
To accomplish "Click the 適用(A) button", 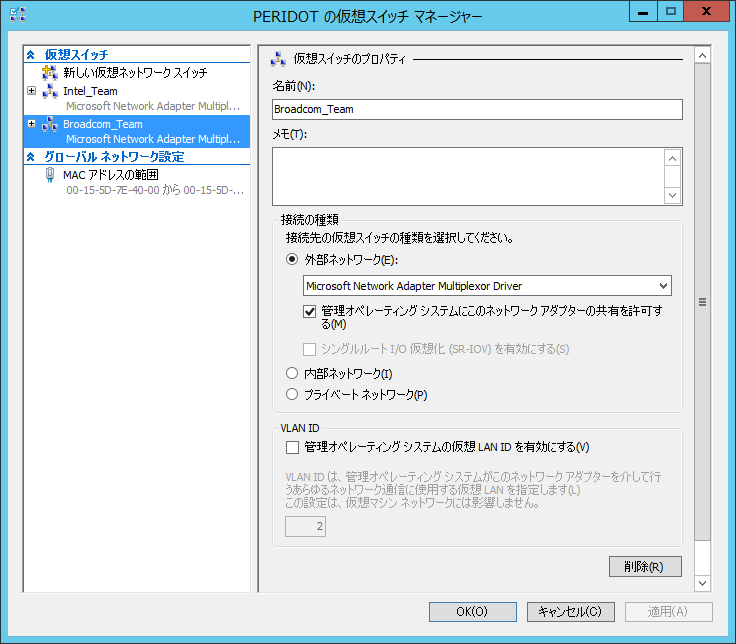I will [668, 612].
